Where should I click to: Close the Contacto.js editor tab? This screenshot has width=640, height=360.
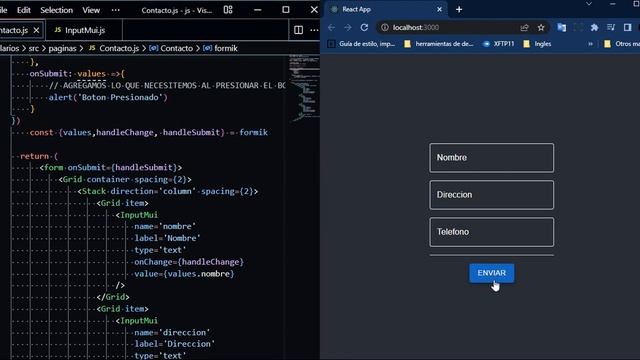tap(36, 30)
